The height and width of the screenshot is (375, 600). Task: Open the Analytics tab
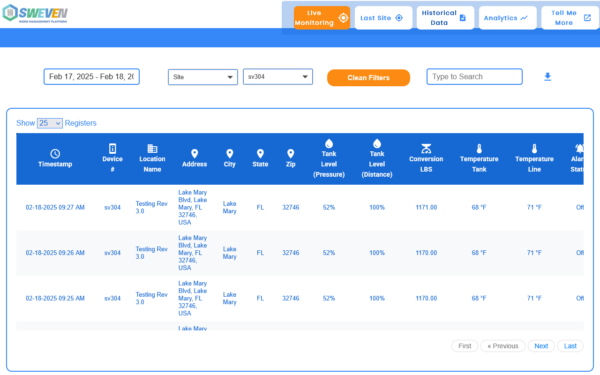click(x=507, y=18)
